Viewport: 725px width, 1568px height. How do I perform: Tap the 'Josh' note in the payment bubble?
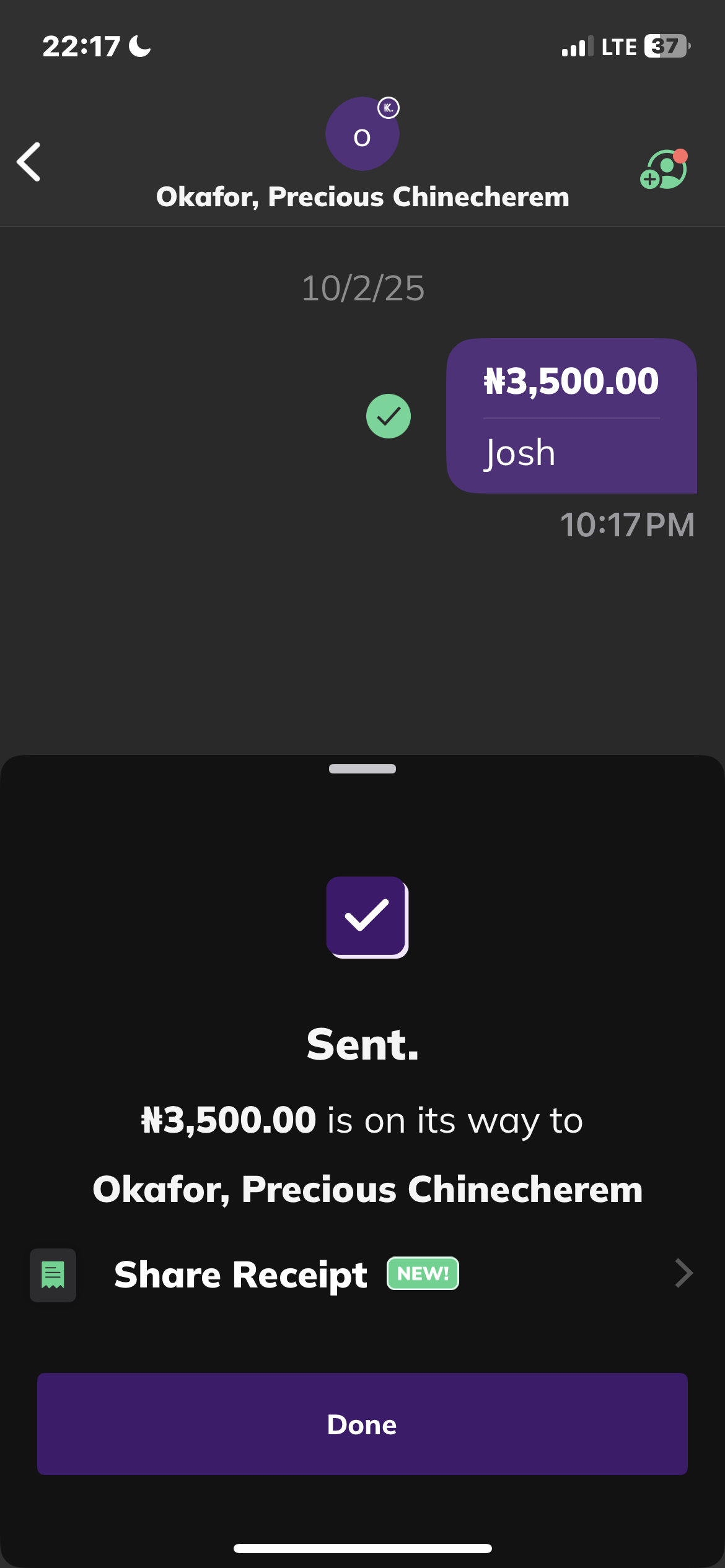point(519,453)
